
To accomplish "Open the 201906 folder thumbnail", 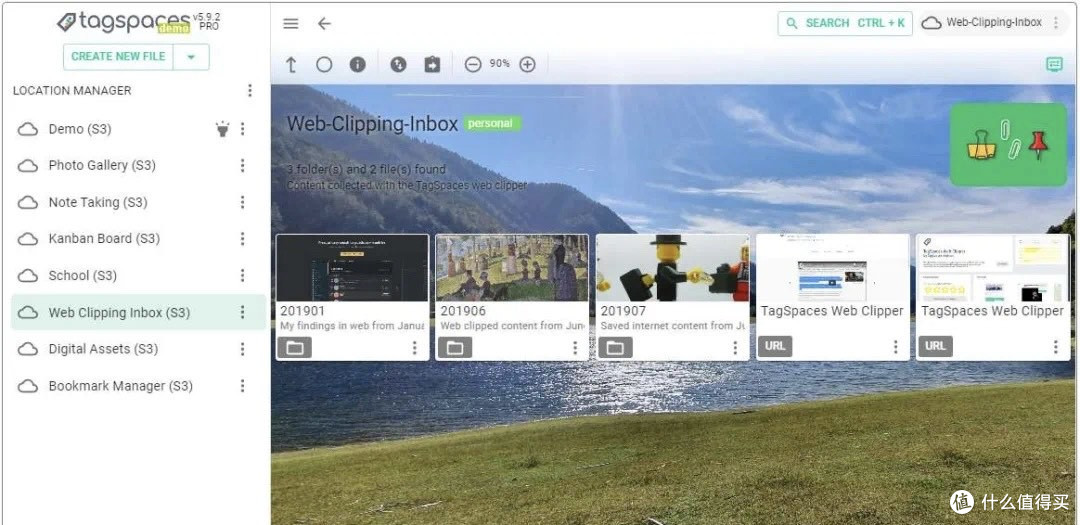I will (x=512, y=267).
